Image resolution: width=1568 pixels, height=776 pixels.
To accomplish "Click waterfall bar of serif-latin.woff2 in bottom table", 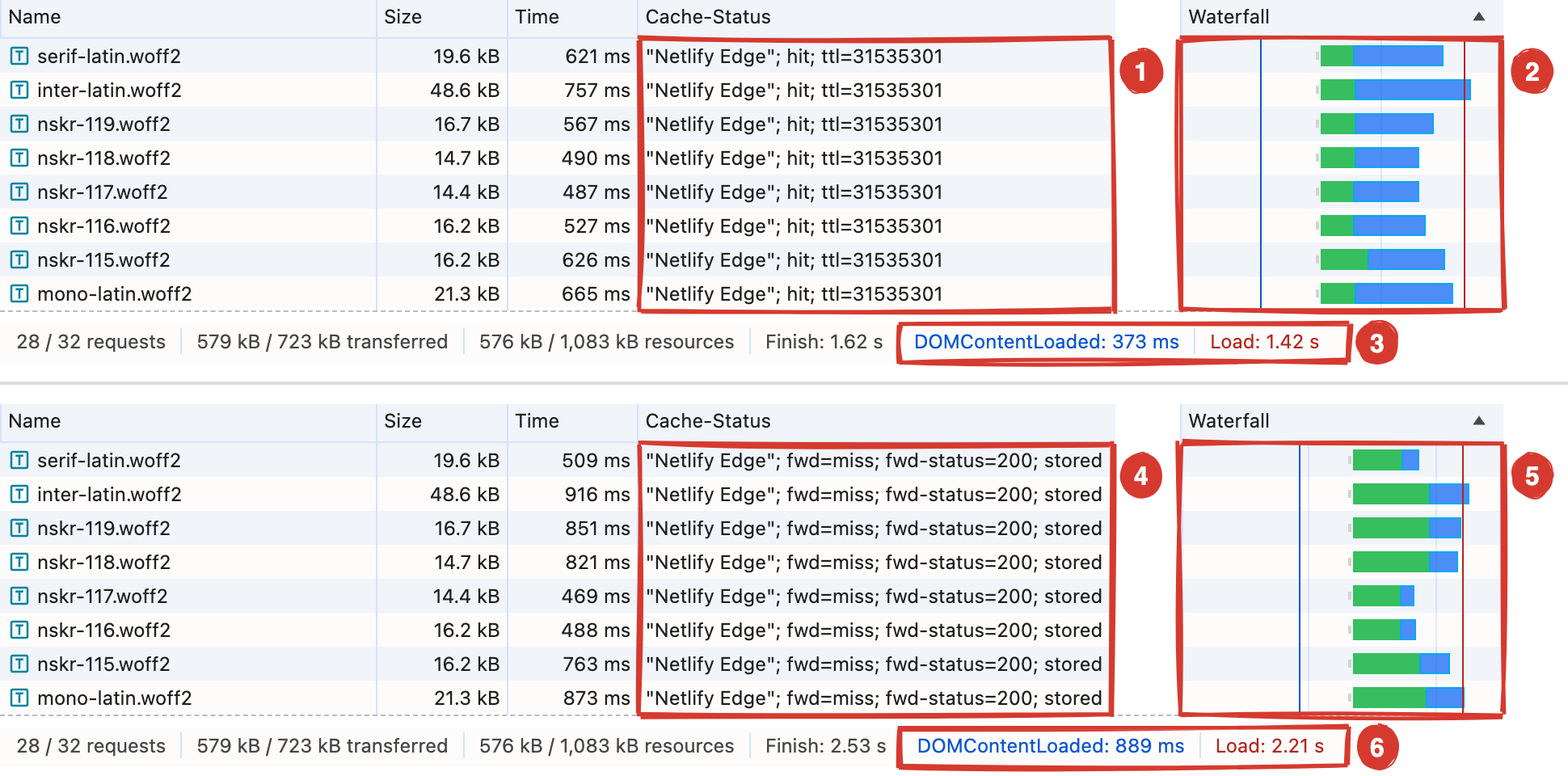I will (1385, 460).
